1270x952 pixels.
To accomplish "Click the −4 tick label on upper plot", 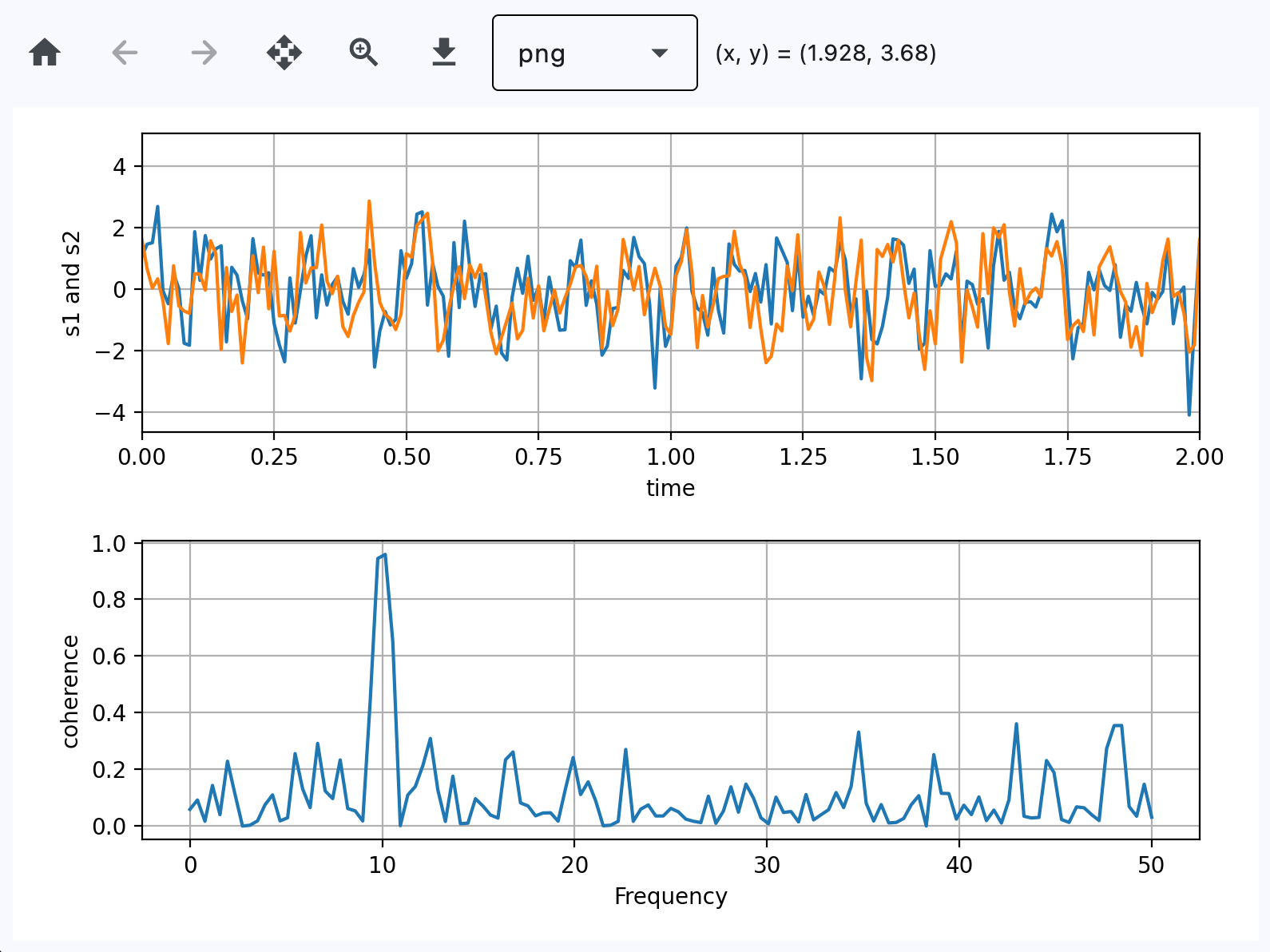I will (x=109, y=413).
